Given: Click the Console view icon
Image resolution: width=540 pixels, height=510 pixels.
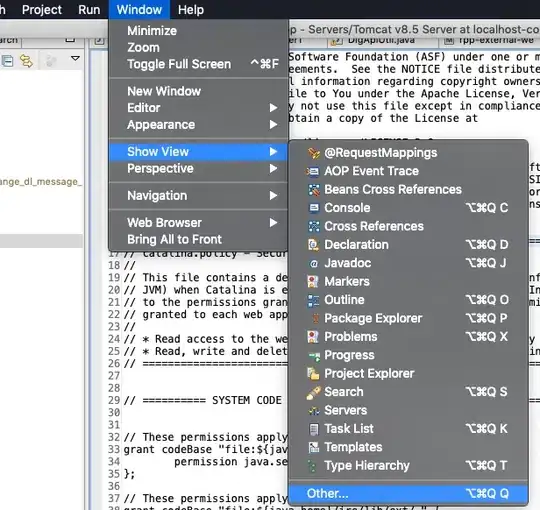Looking at the screenshot, I should (x=313, y=208).
